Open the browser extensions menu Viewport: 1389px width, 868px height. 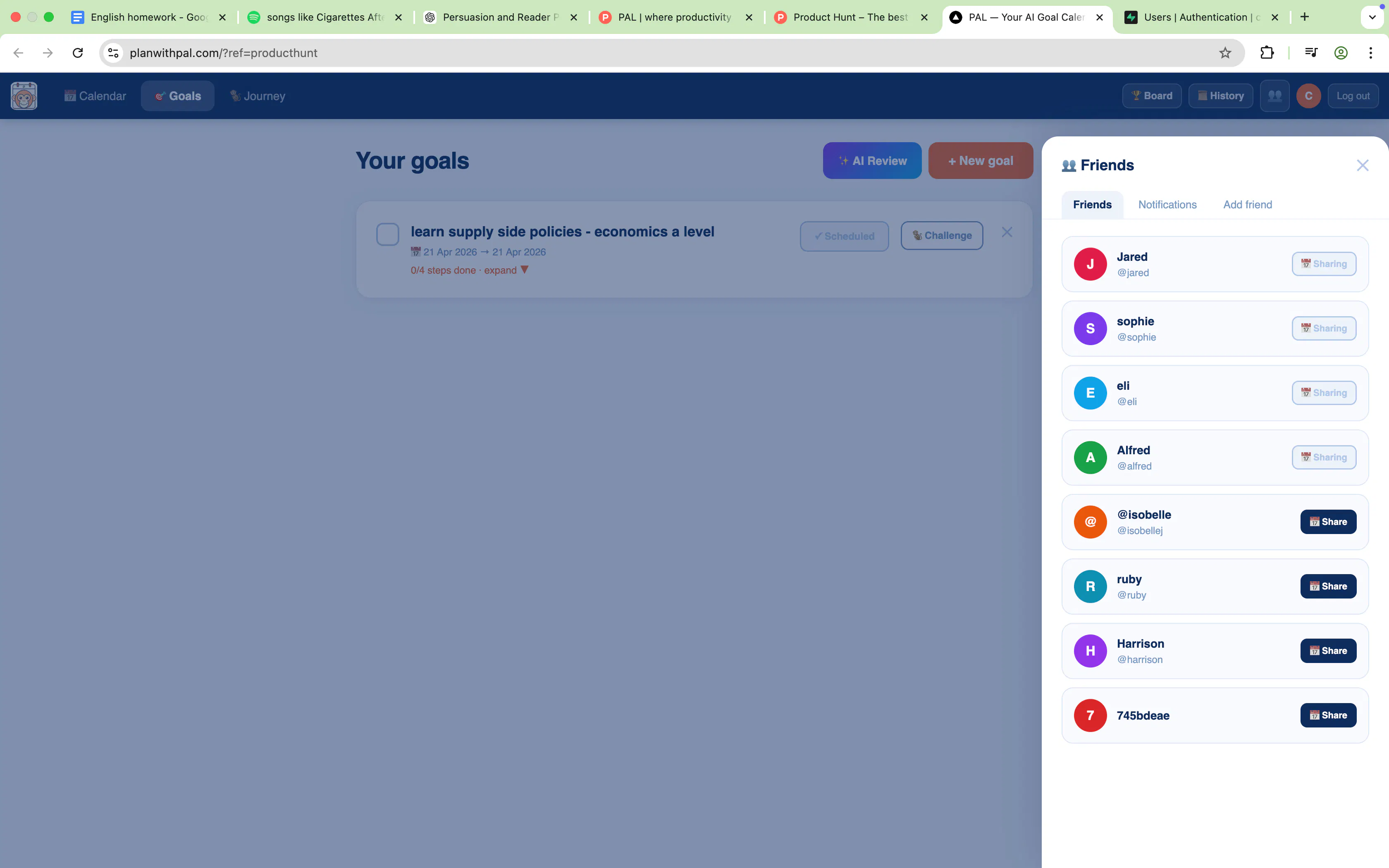click(1267, 53)
